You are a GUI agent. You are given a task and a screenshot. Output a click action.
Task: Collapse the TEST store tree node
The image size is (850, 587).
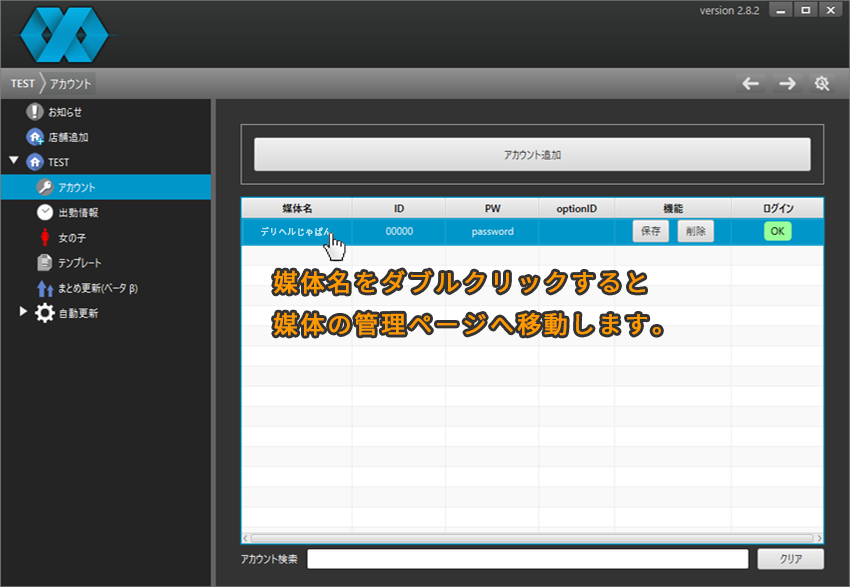click(14, 160)
